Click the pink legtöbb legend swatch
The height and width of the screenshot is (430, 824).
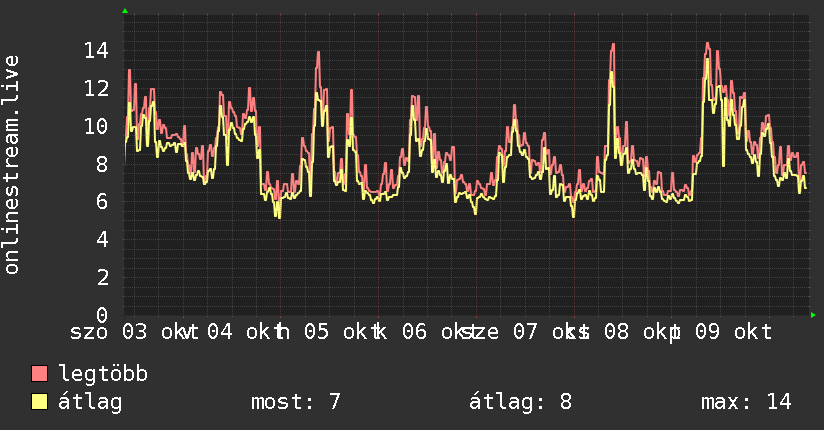click(39, 374)
